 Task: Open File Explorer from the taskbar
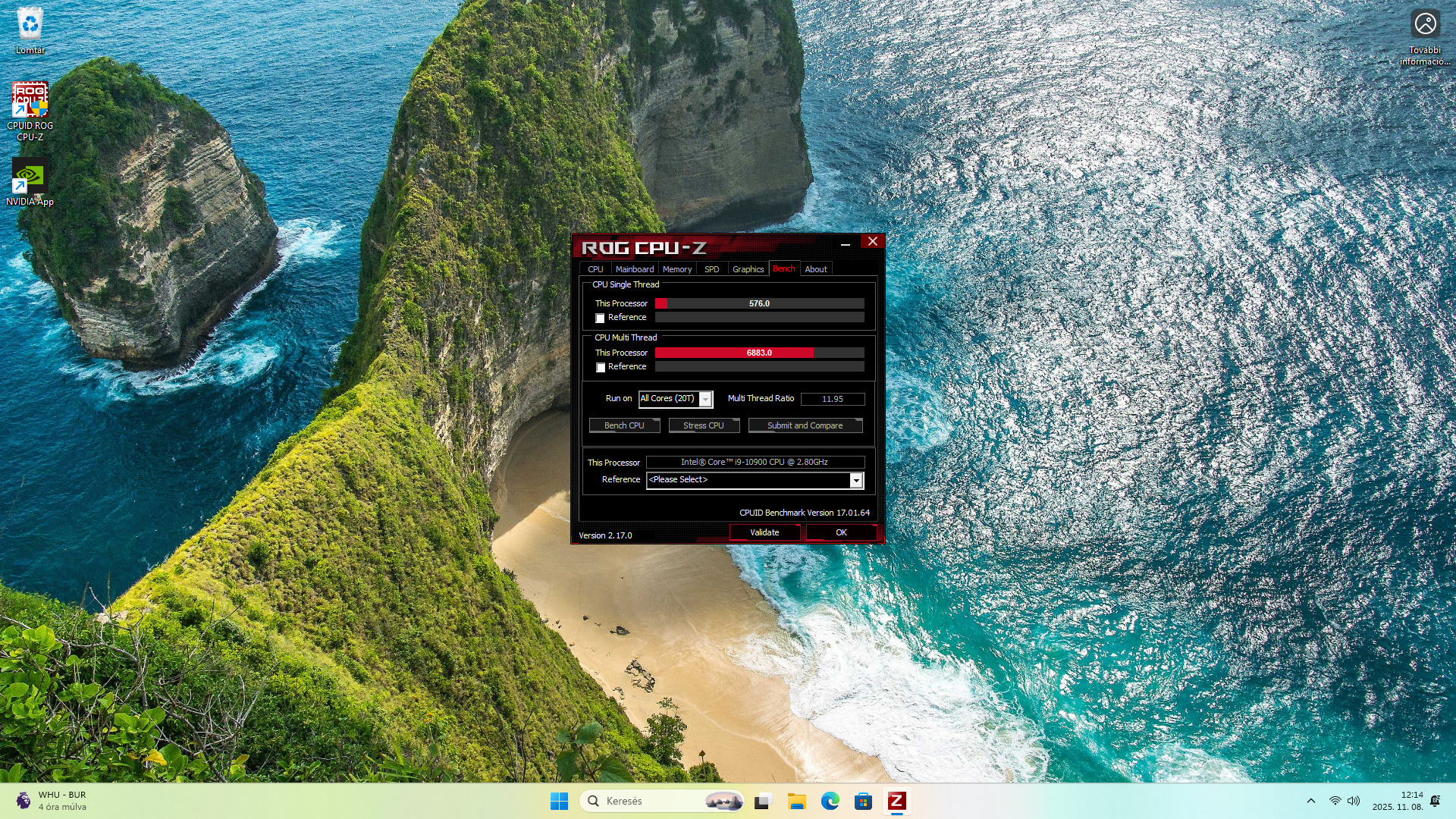796,801
